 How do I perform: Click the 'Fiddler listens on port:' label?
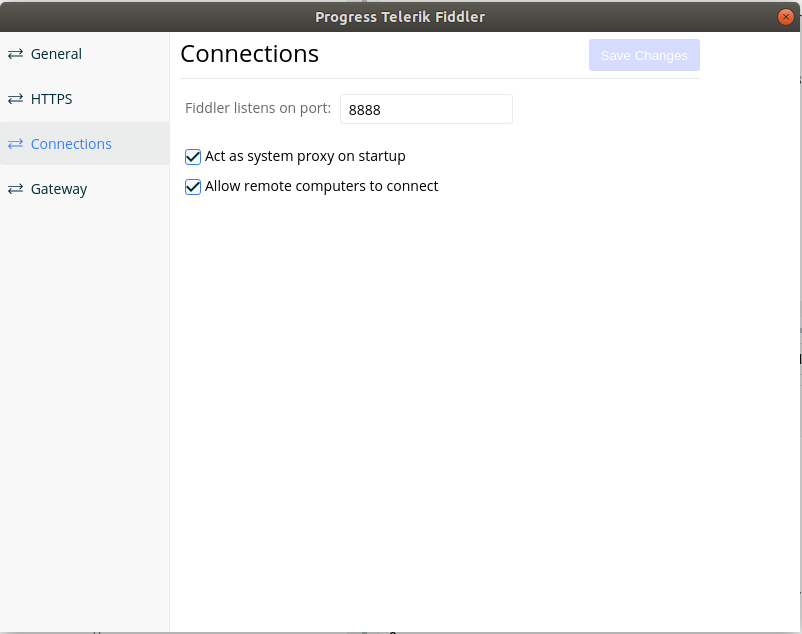pyautogui.click(x=258, y=108)
